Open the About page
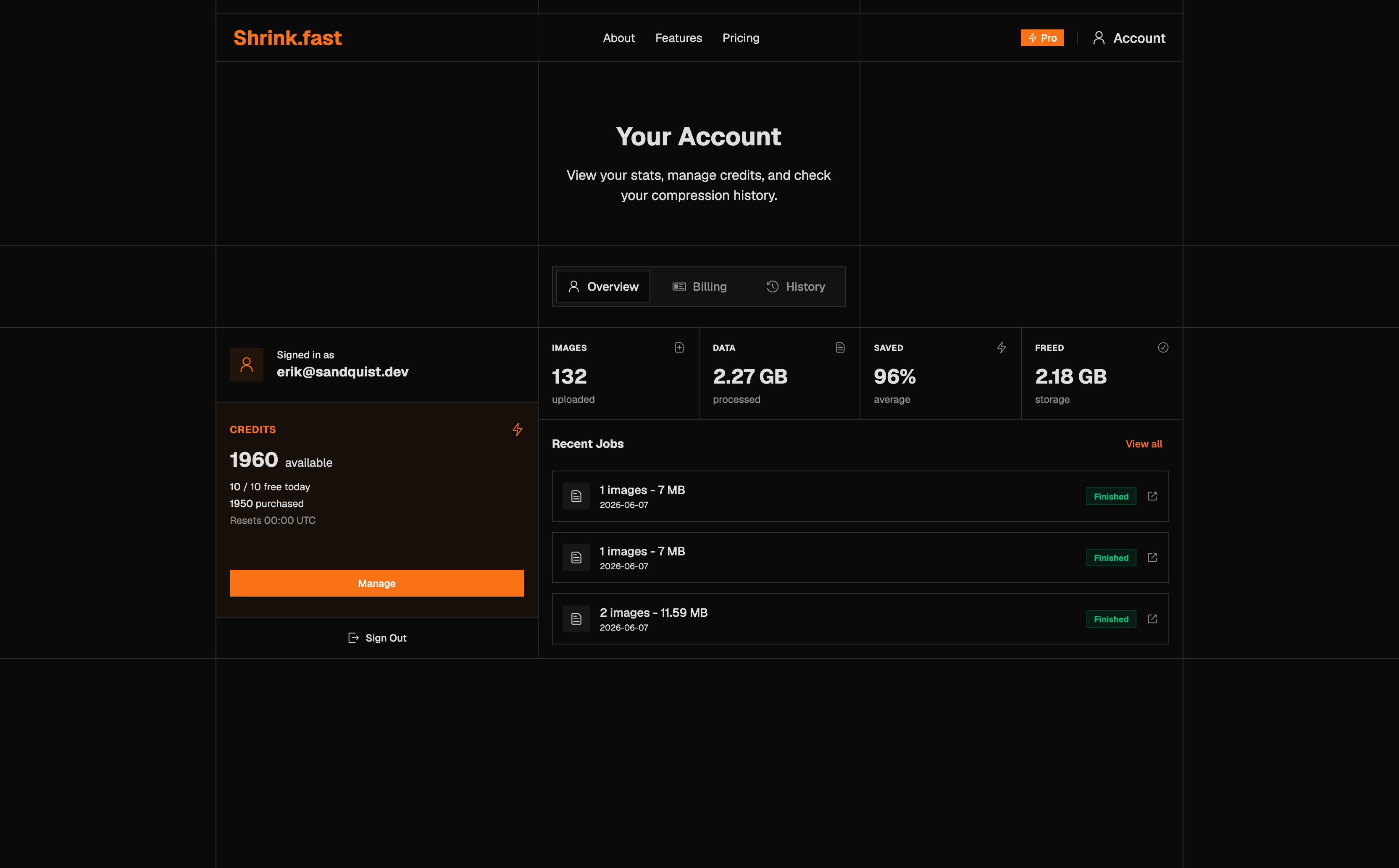Viewport: 1399px width, 868px height. click(618, 38)
